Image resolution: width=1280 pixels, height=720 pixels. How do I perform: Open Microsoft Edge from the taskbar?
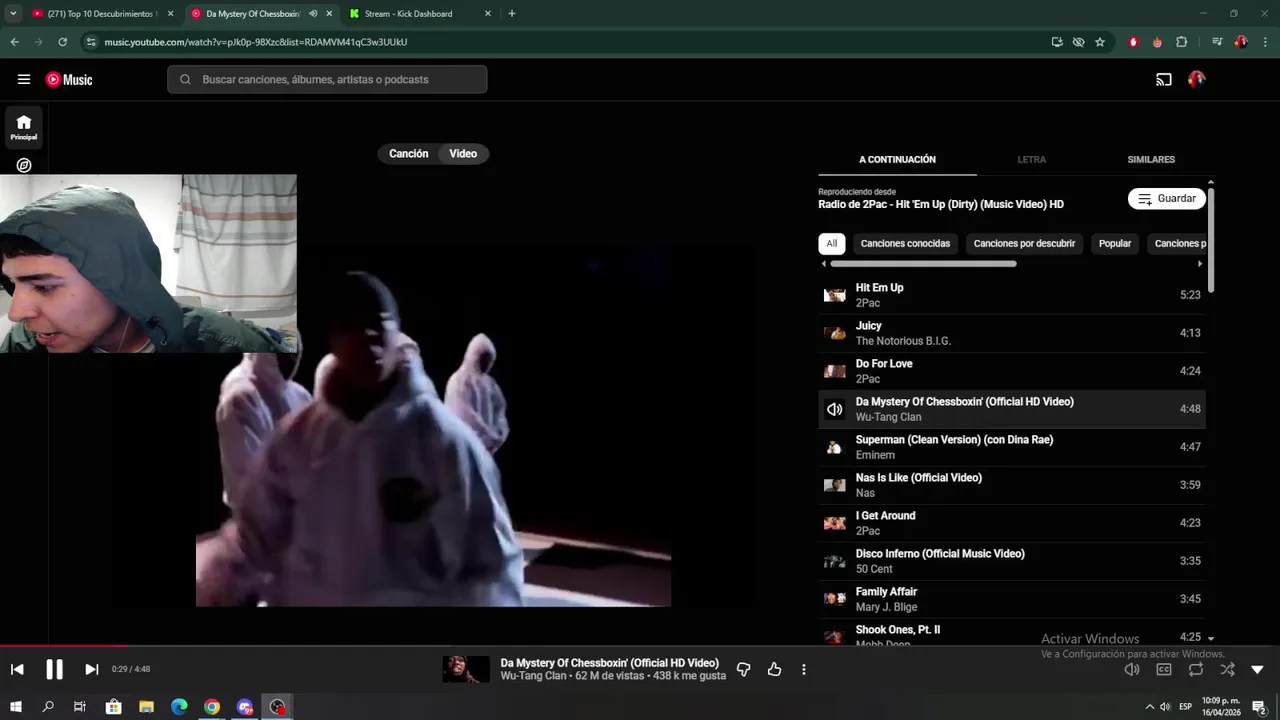click(179, 707)
